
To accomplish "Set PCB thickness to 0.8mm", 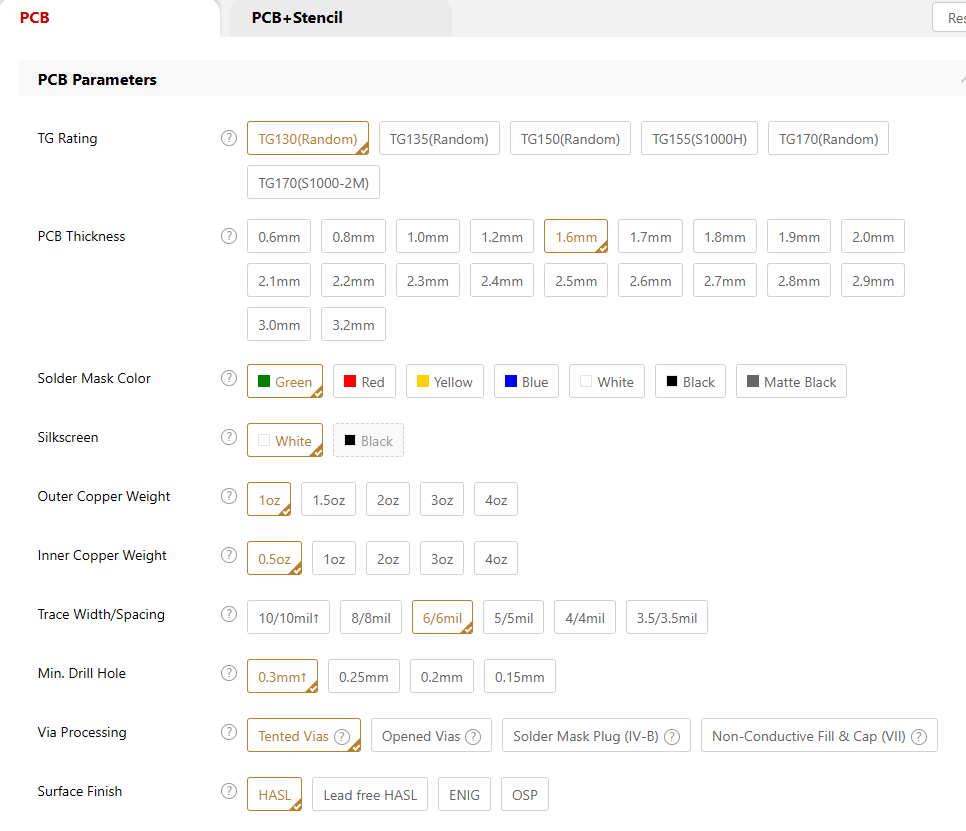I will tap(354, 237).
